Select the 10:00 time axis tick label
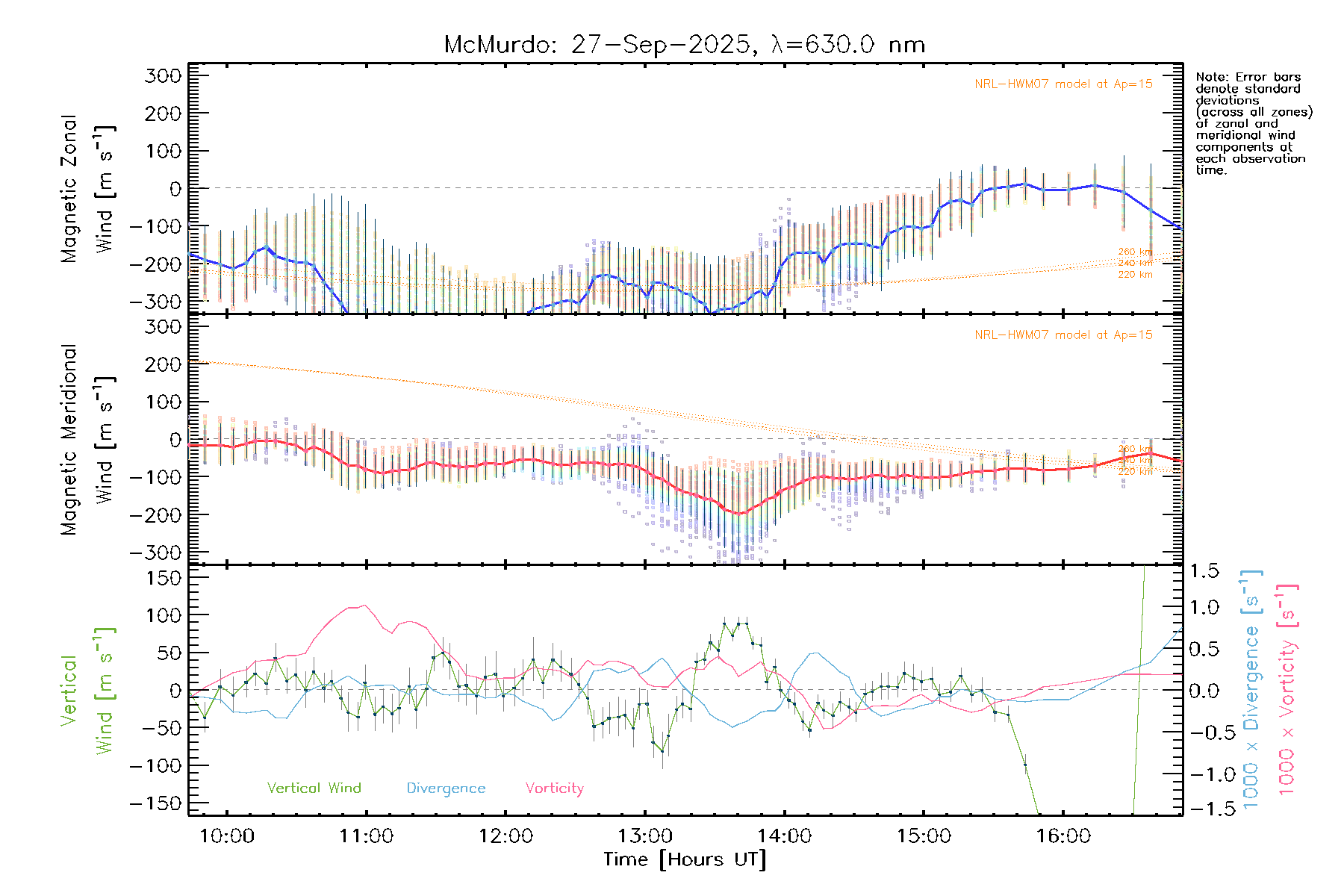 click(227, 836)
